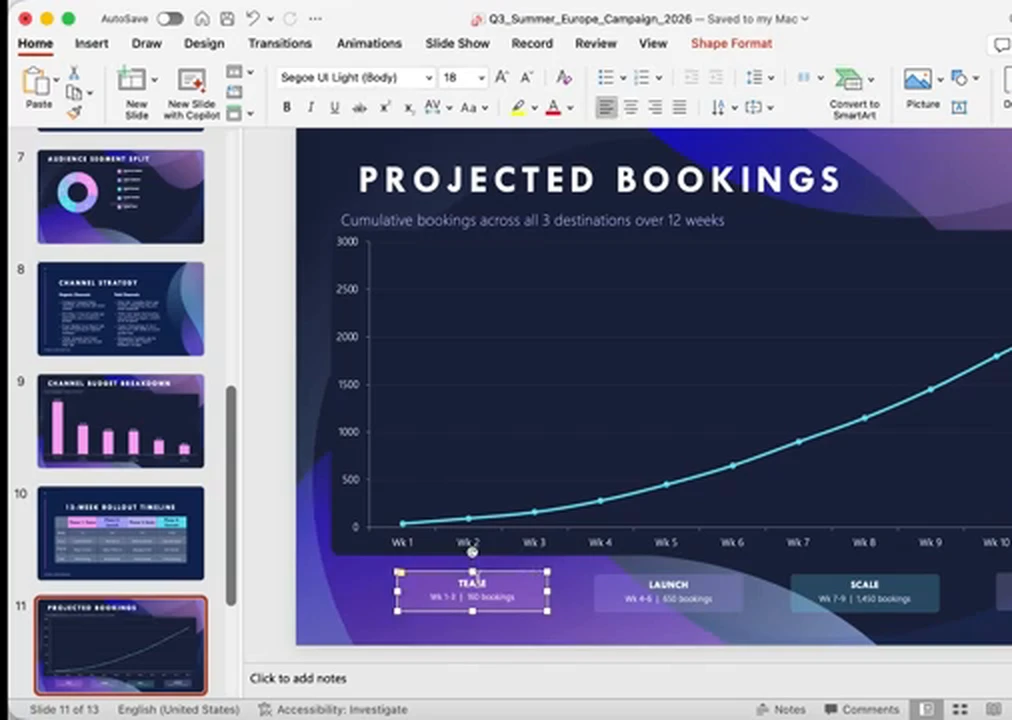
Task: Switch to Normal view
Action: [x=927, y=709]
